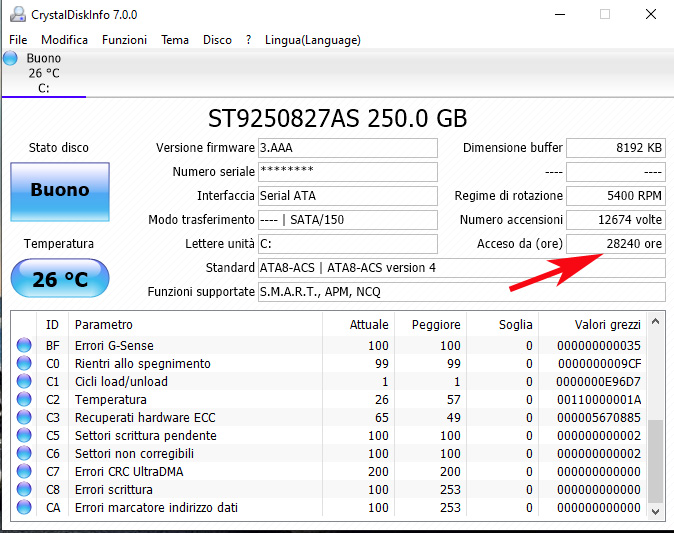This screenshot has width=674, height=533.
Task: Click the disk title ST9250827AS 250.0 GB
Action: (x=337, y=119)
